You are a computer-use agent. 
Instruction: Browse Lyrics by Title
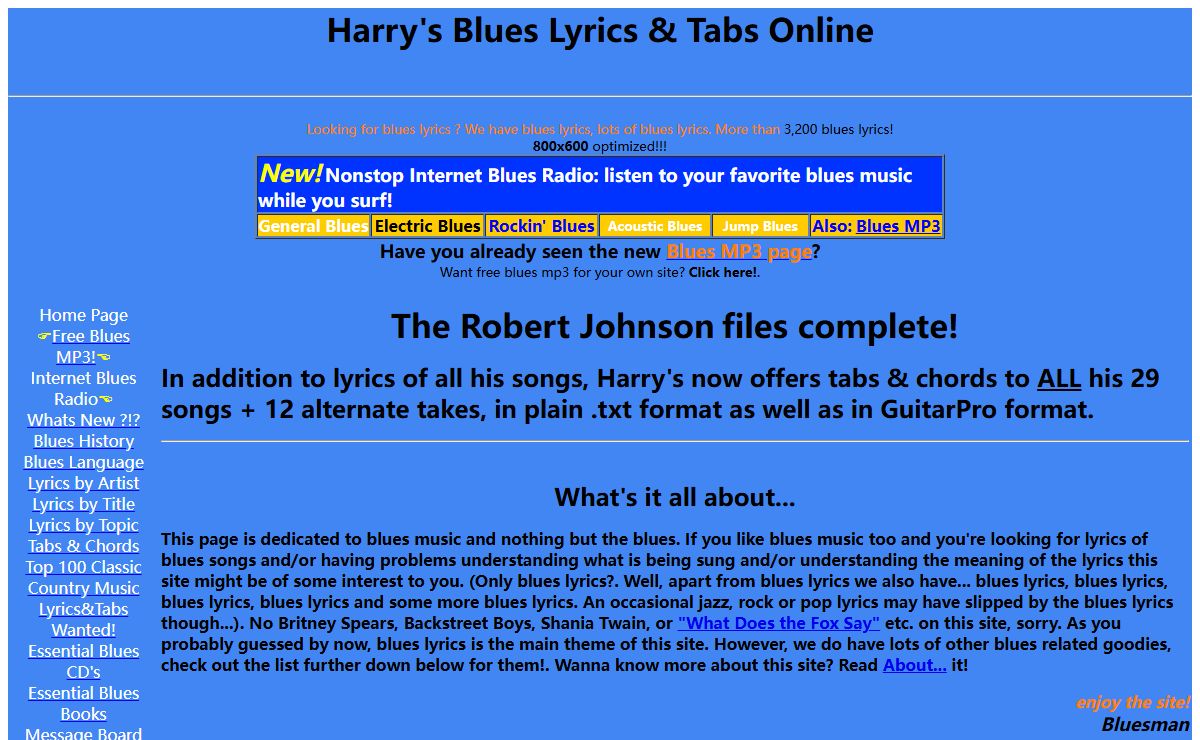pos(83,504)
